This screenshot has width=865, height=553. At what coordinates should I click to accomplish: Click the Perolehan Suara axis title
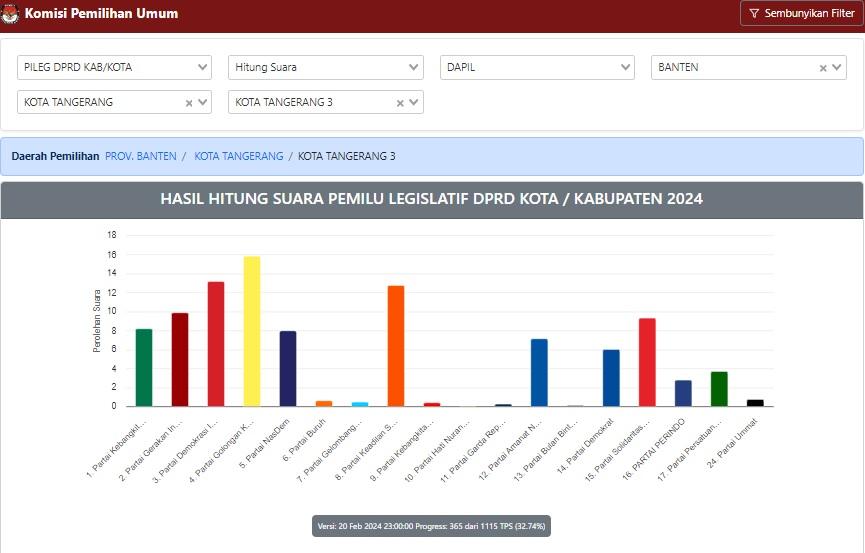[97, 321]
